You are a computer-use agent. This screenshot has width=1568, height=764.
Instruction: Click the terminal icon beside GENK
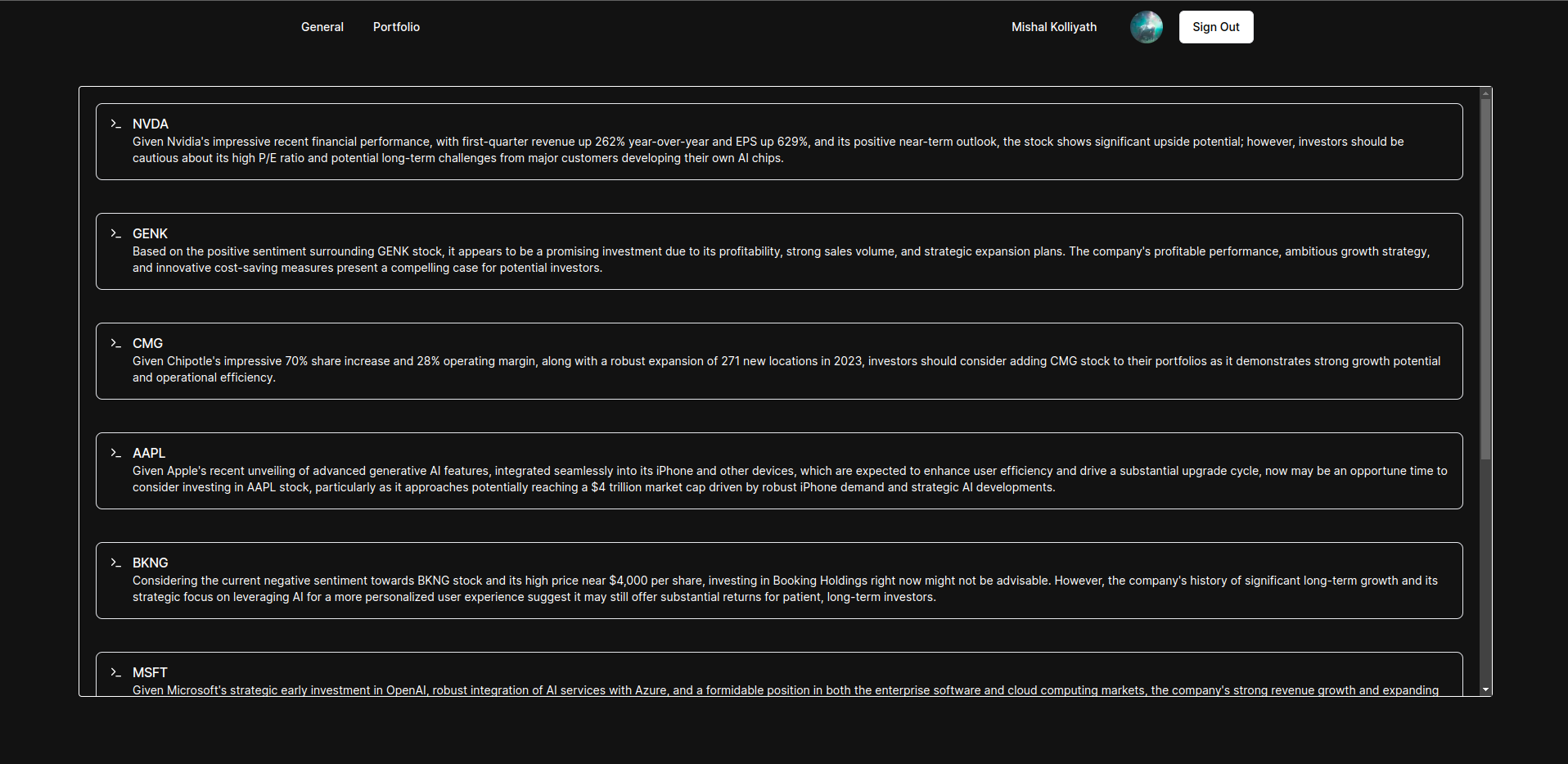click(x=115, y=233)
